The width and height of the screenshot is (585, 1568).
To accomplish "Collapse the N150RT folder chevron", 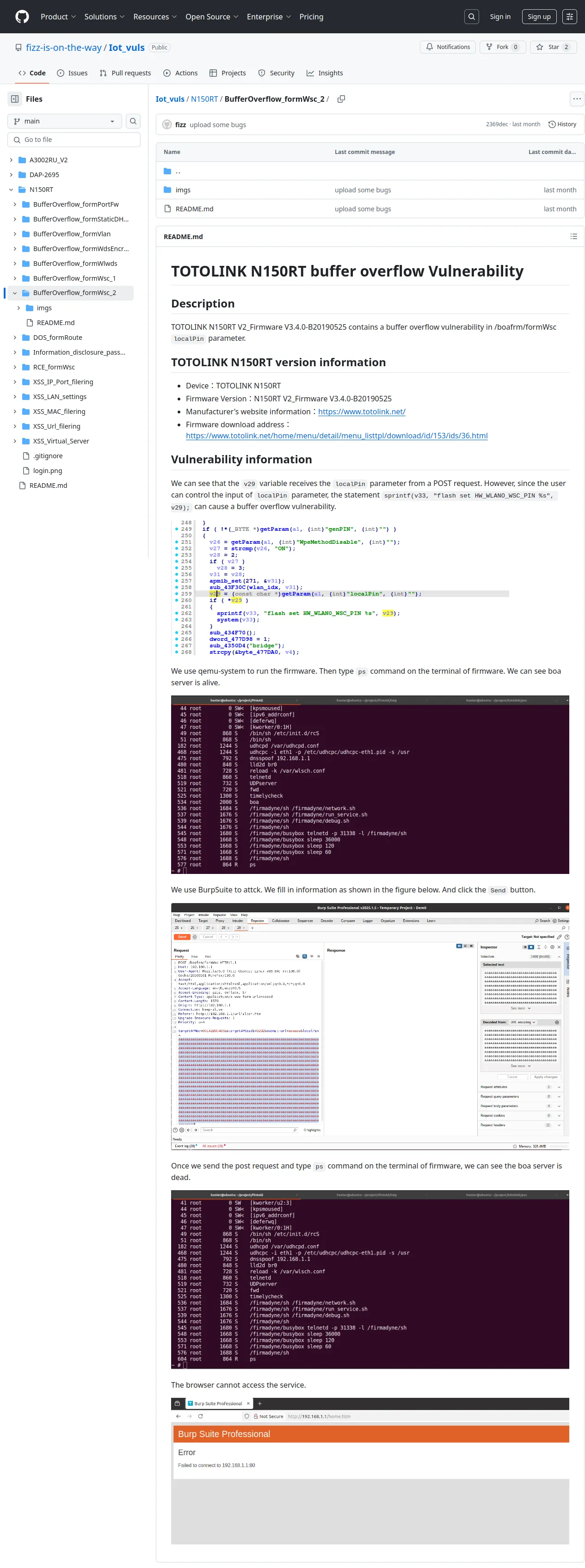I will [x=11, y=189].
